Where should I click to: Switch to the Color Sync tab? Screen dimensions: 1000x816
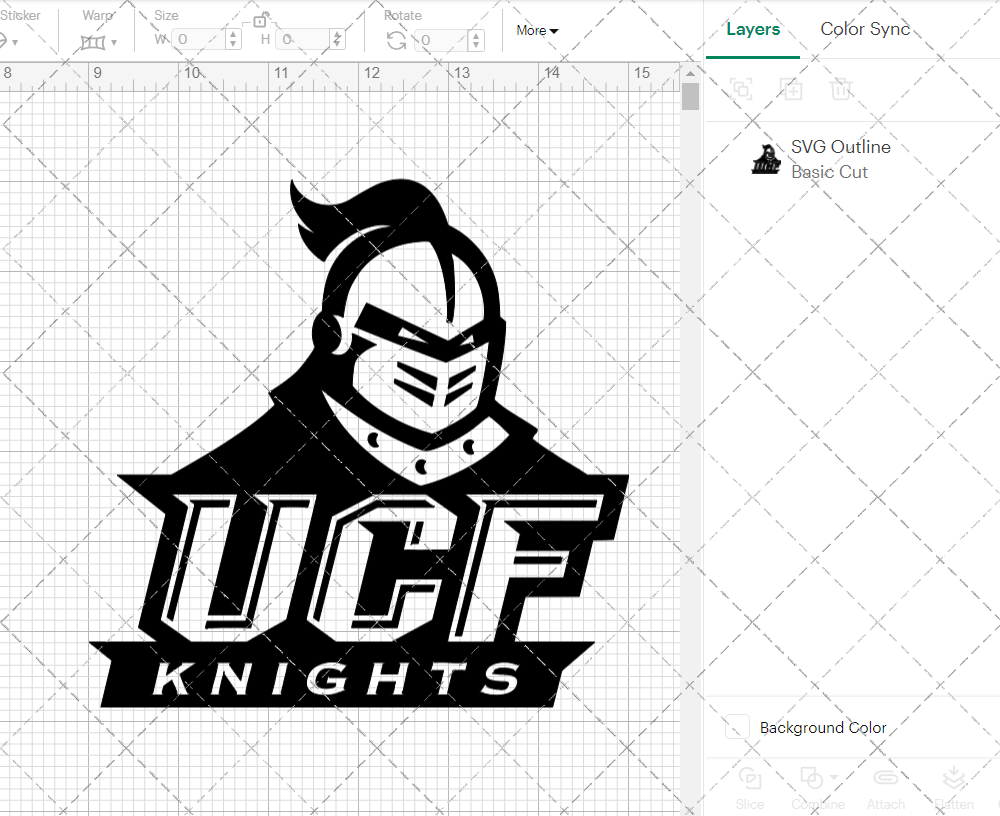865,29
